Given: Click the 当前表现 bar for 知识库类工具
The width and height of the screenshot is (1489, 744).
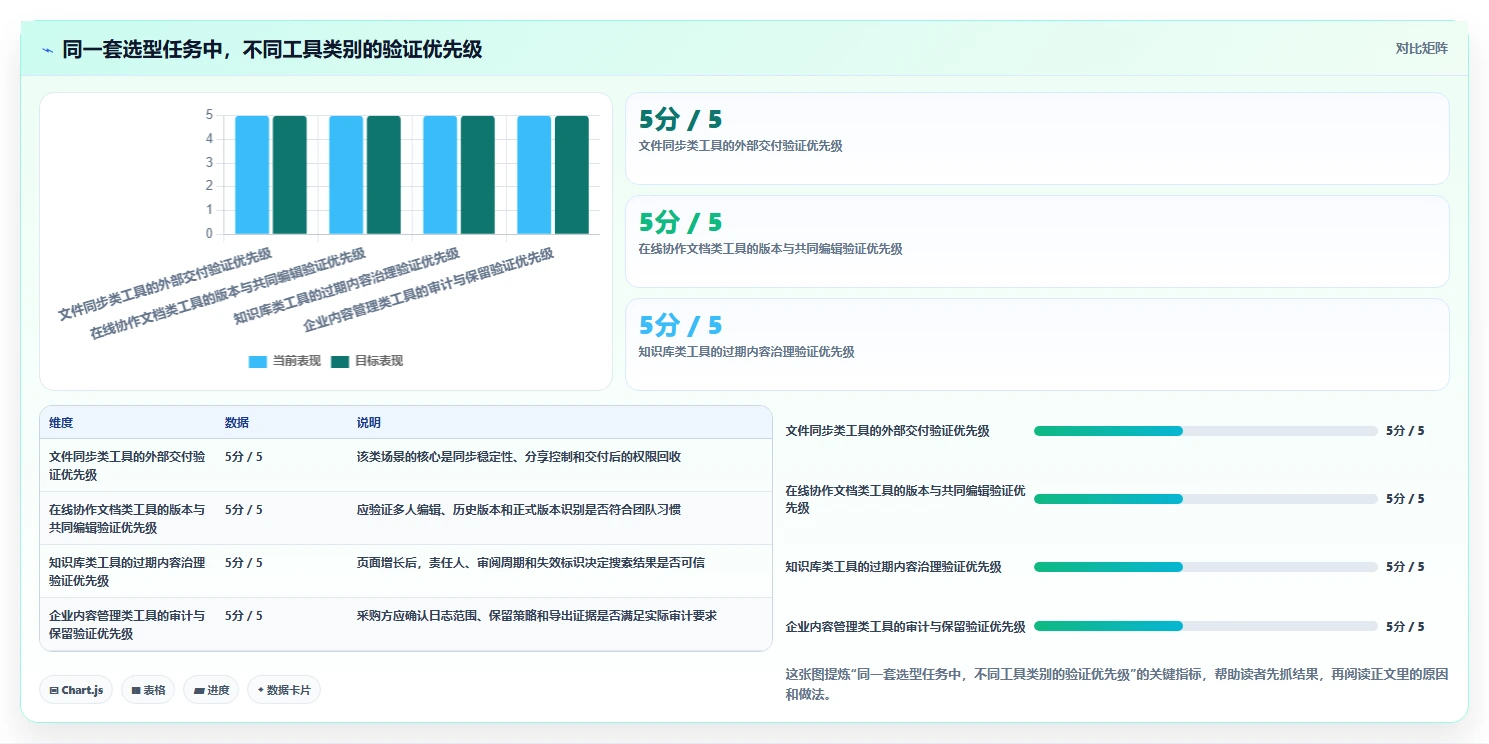Looking at the screenshot, I should tap(440, 175).
